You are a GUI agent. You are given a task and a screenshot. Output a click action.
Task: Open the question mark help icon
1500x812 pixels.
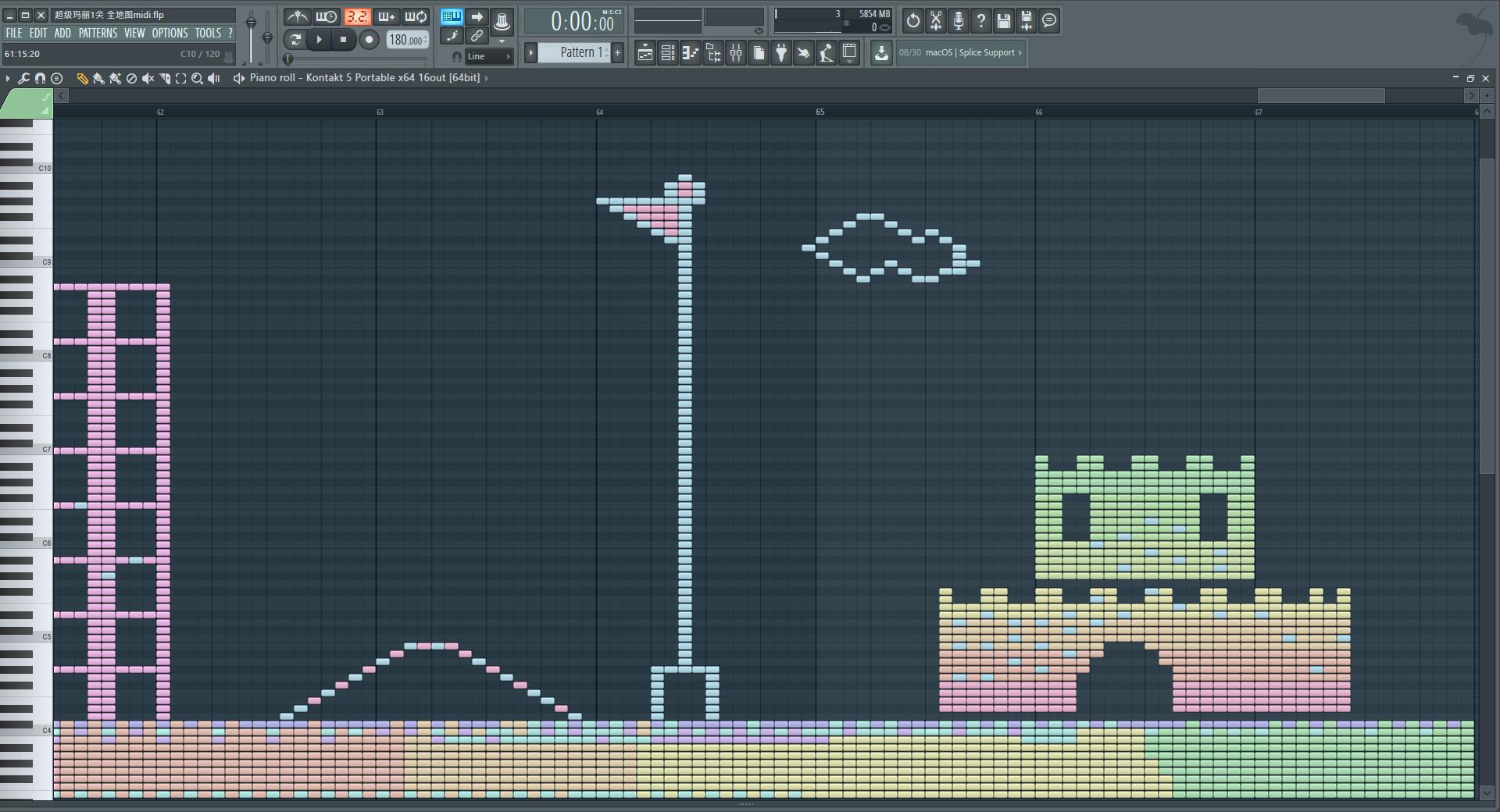[x=981, y=20]
